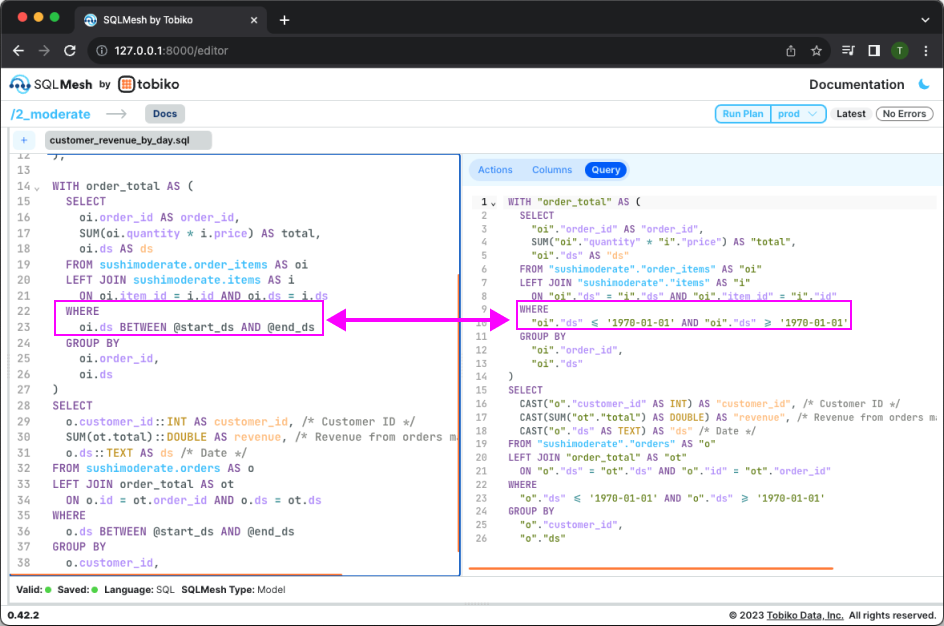Click the SQLMesh by Tobiko browser tab
The height and width of the screenshot is (626, 944).
pyautogui.click(x=172, y=20)
